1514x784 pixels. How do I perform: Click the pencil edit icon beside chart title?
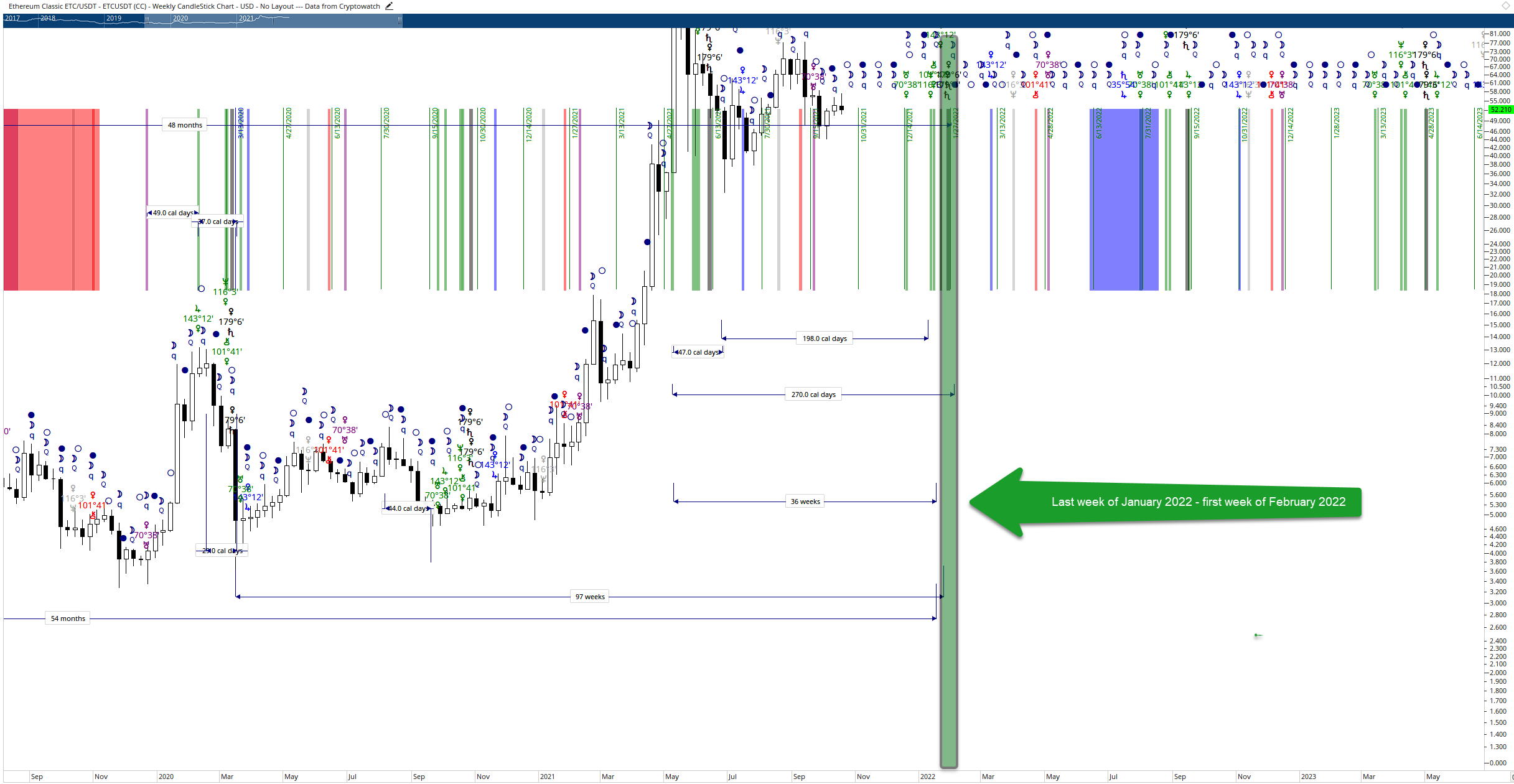(389, 6)
